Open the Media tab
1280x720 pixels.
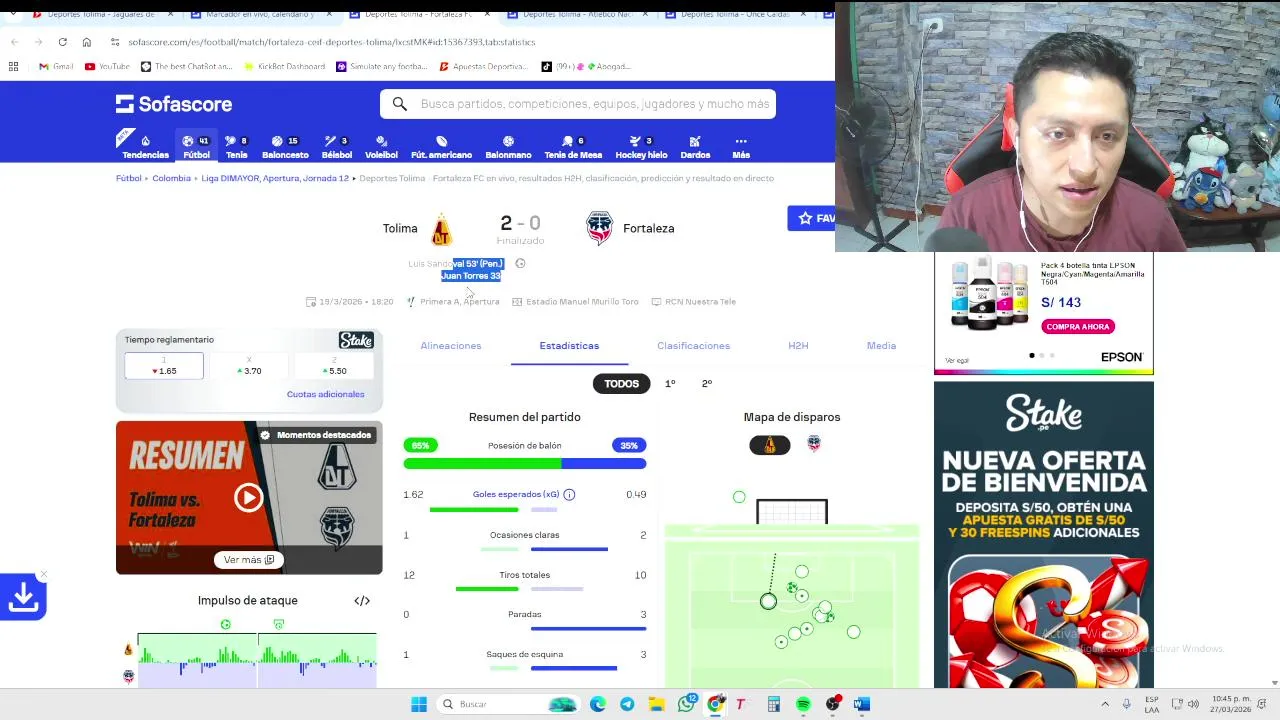[x=881, y=346]
